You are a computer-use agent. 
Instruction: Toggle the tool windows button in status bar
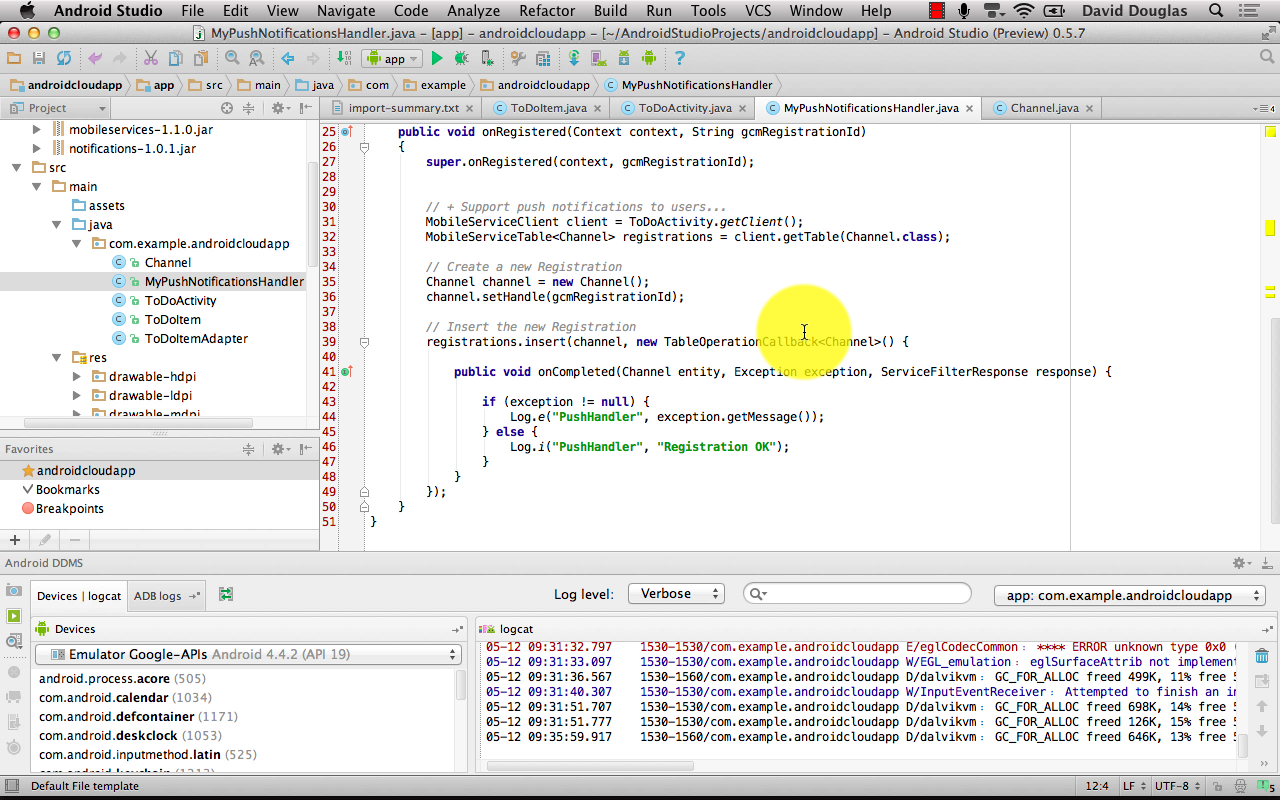11,786
